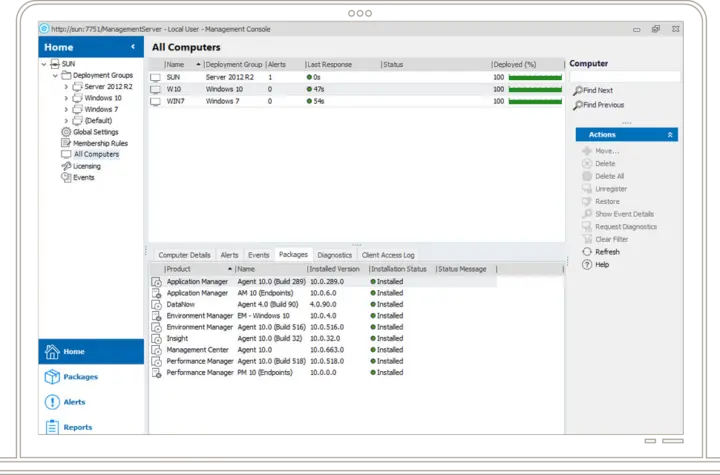Open Events icon in the tree

(66, 177)
